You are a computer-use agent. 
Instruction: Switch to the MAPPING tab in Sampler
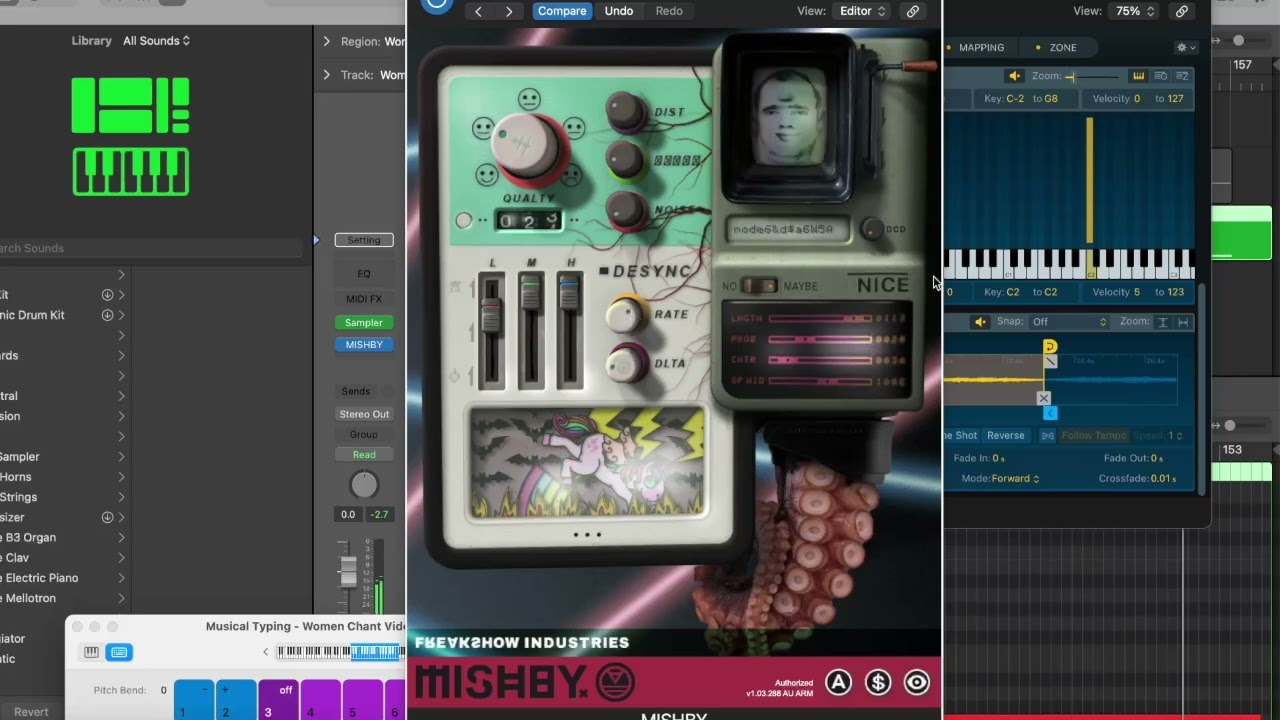coord(981,47)
